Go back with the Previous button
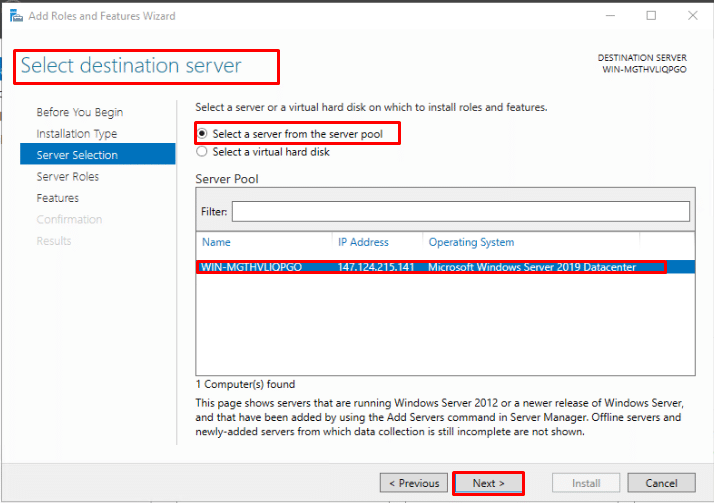 414,483
